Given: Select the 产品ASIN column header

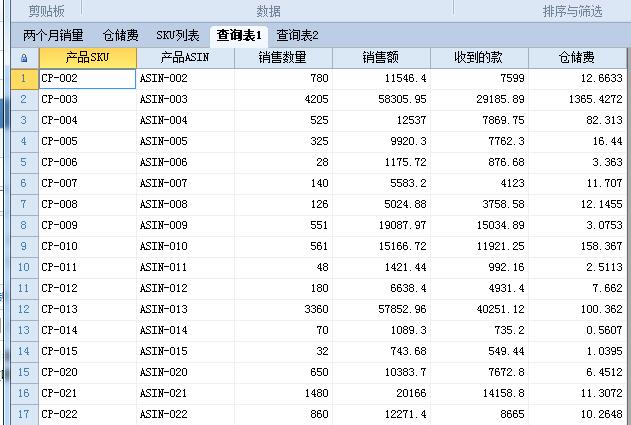Looking at the screenshot, I should (185, 58).
